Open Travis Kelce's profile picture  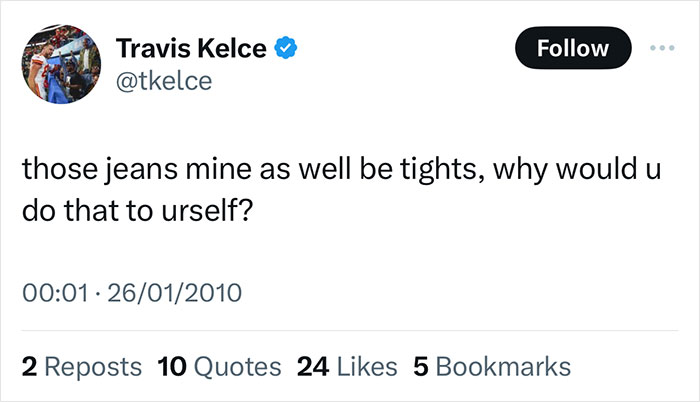pyautogui.click(x=62, y=63)
